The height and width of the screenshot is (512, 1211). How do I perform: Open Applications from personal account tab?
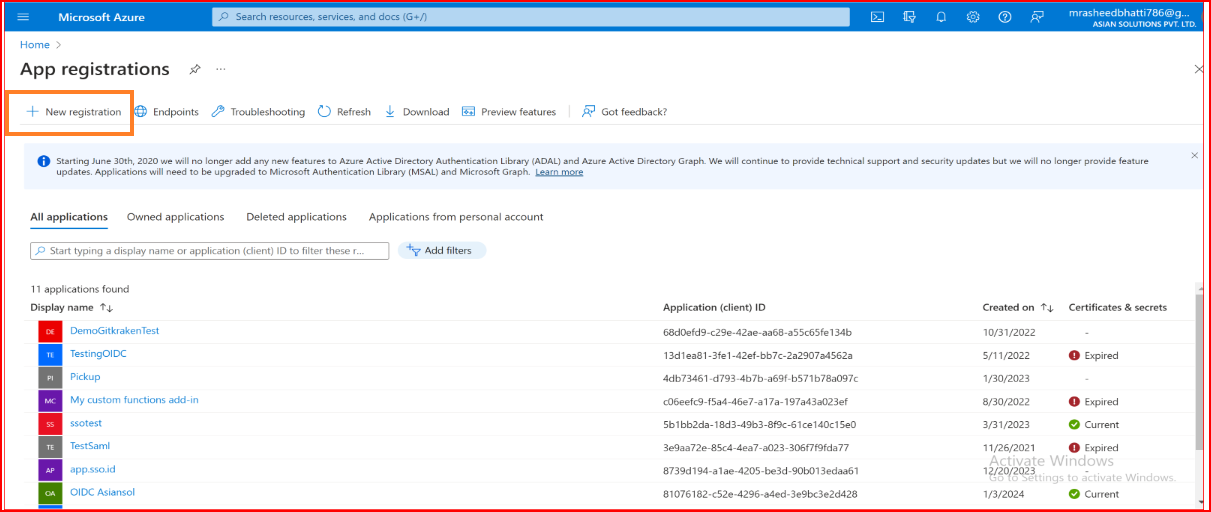pyautogui.click(x=456, y=217)
